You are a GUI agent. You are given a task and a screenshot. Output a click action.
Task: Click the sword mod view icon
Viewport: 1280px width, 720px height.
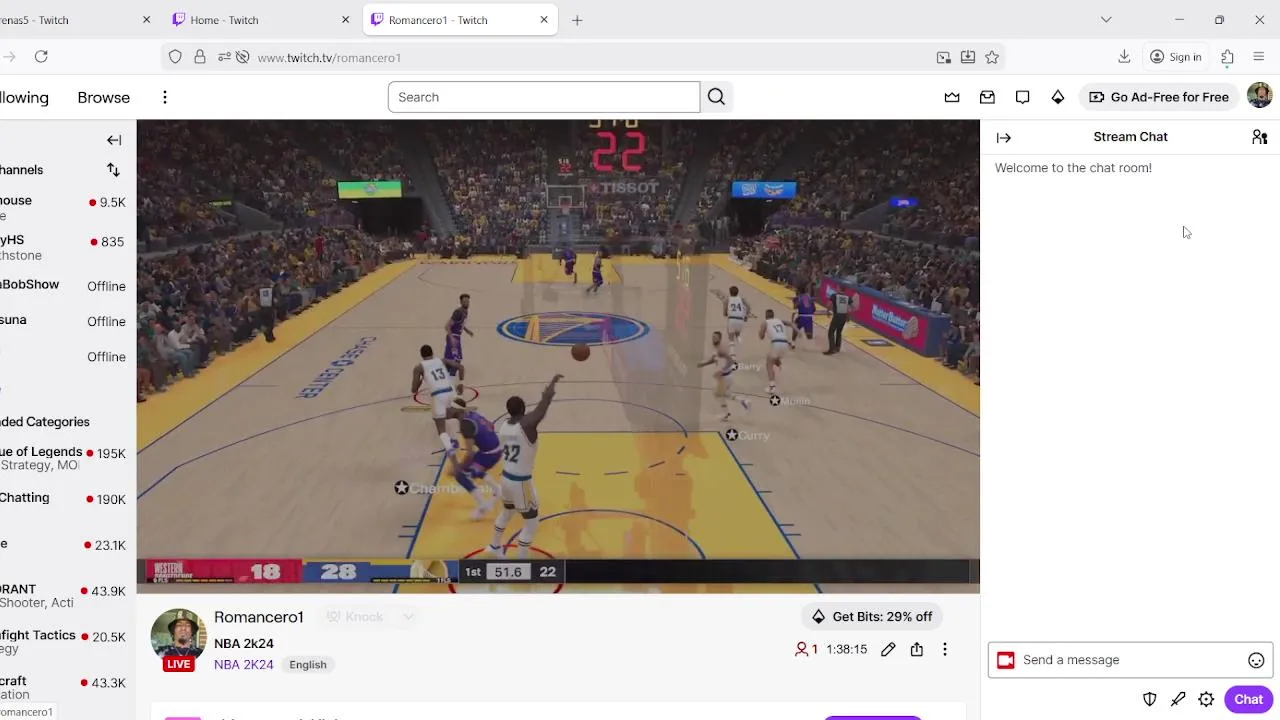pos(1178,699)
